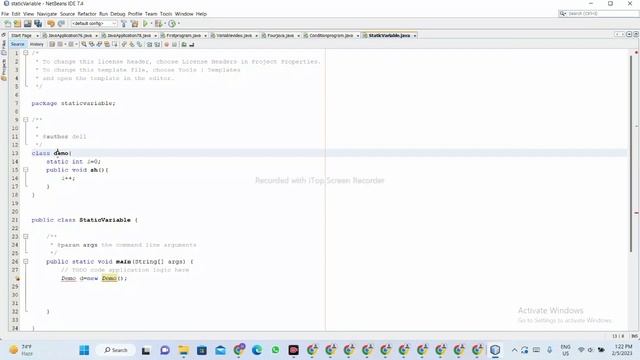
Task: Open the Navigate menu
Action: pos(47,14)
